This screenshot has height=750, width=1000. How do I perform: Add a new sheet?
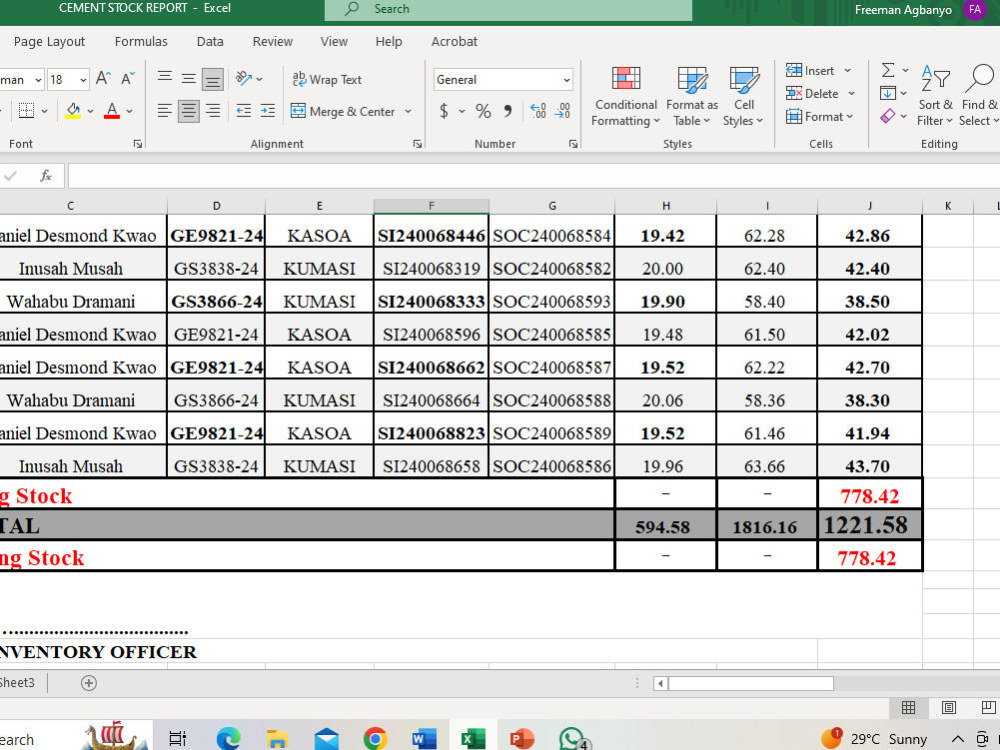[x=89, y=683]
